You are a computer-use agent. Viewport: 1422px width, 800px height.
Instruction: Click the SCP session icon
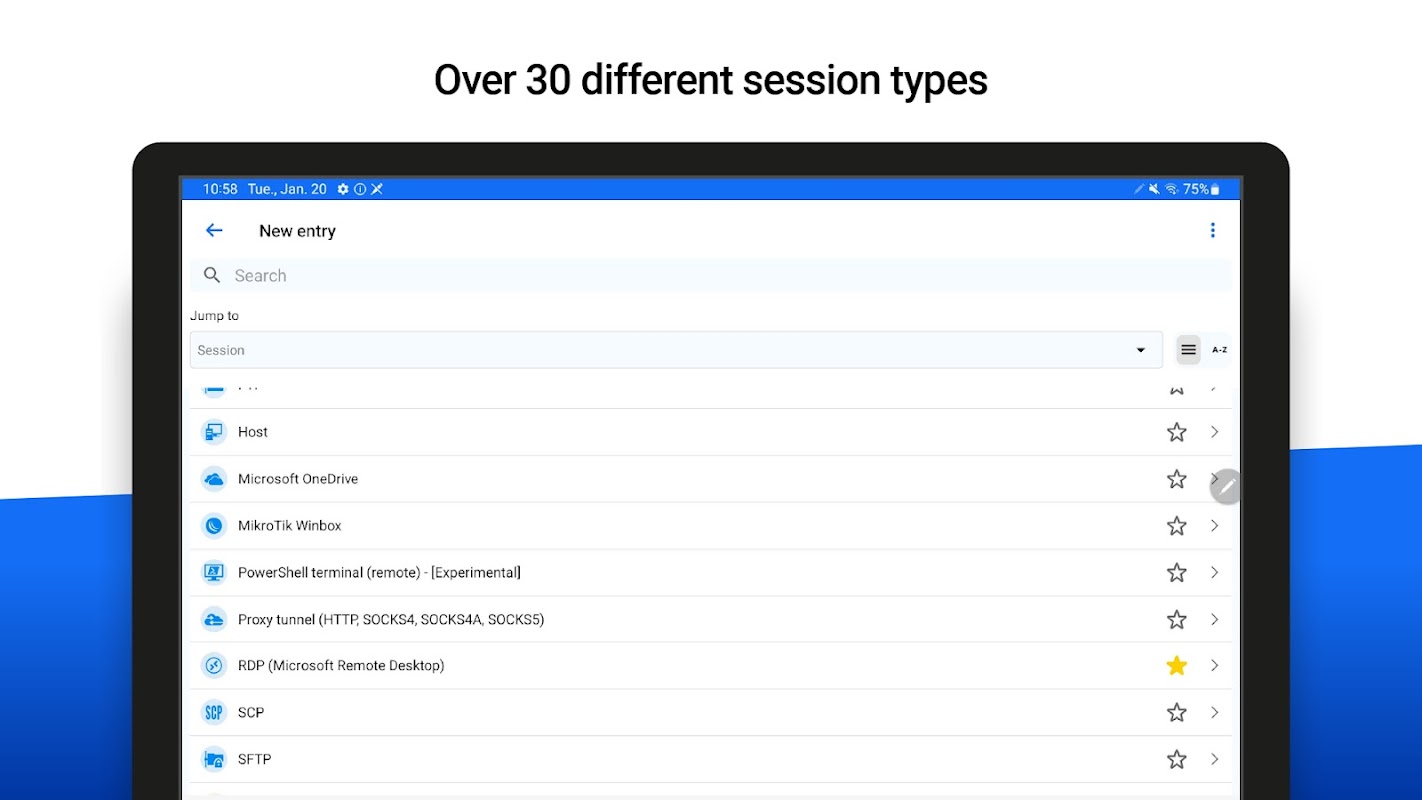coord(213,712)
